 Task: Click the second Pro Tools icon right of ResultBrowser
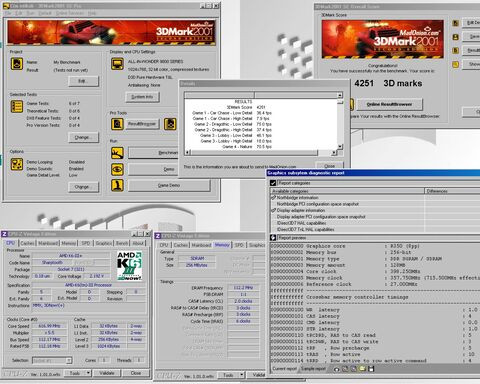[x=170, y=124]
